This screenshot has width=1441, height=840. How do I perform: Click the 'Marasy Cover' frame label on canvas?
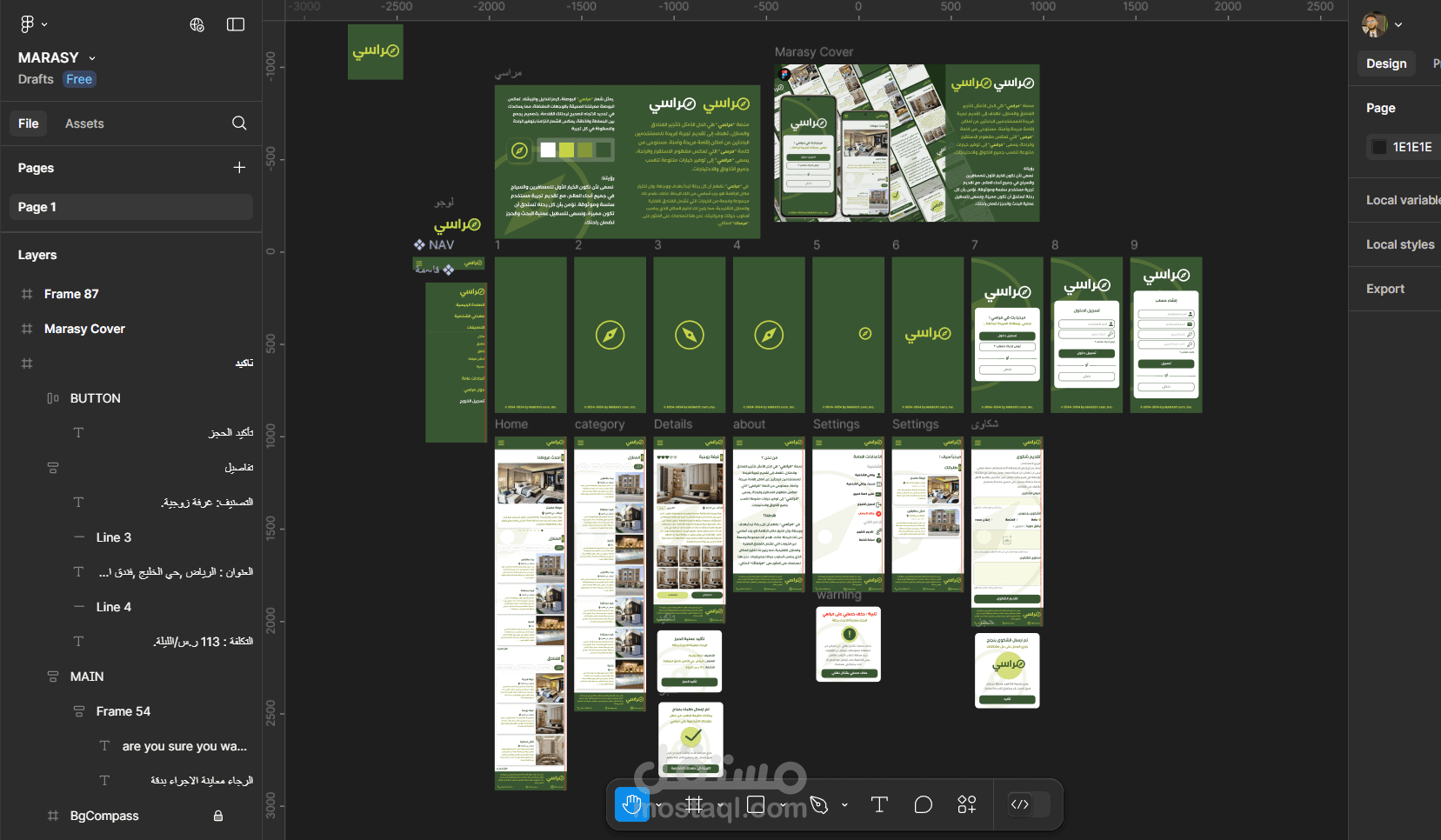[x=814, y=52]
